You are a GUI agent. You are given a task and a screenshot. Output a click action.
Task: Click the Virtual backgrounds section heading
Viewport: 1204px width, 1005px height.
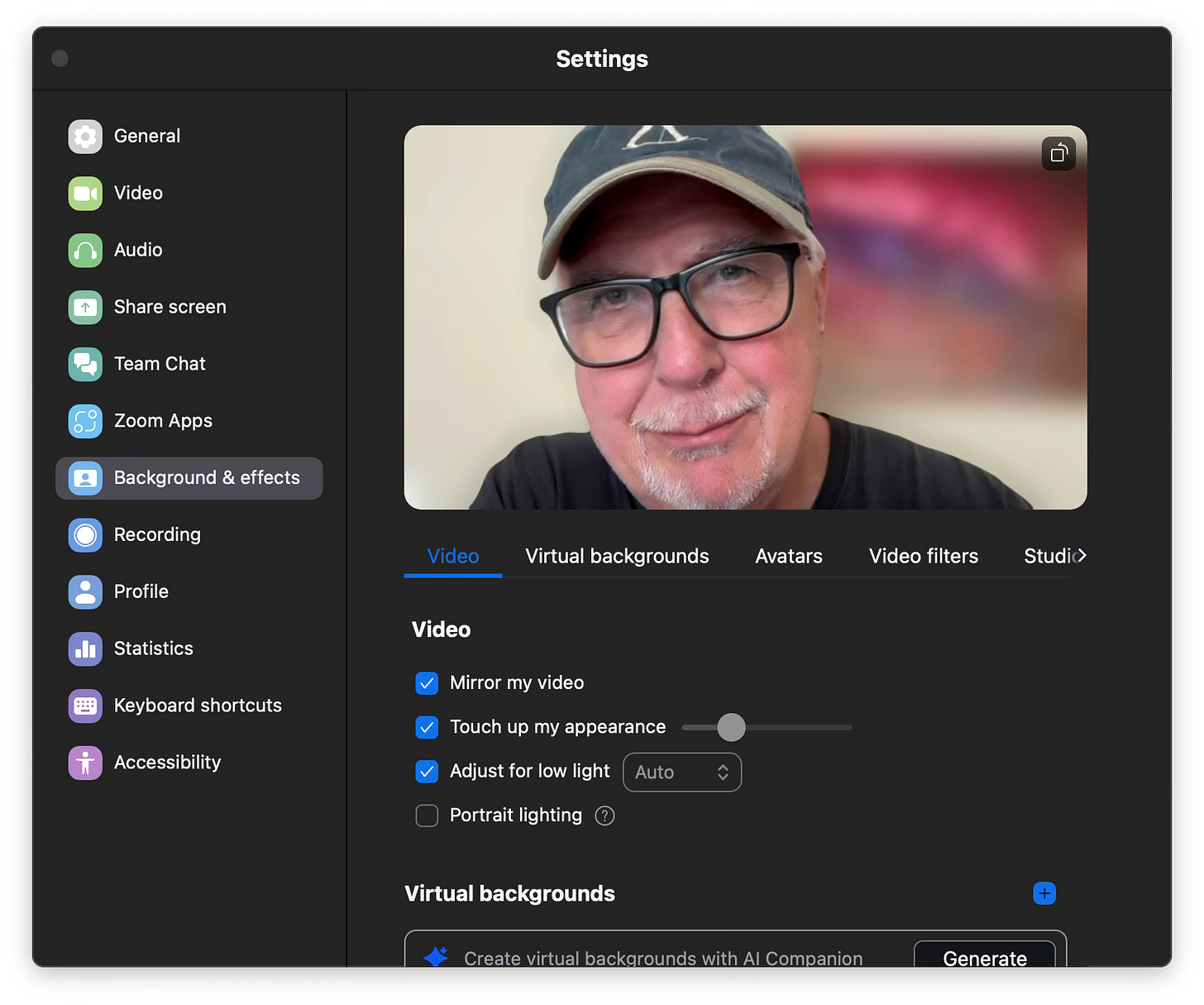click(x=509, y=893)
